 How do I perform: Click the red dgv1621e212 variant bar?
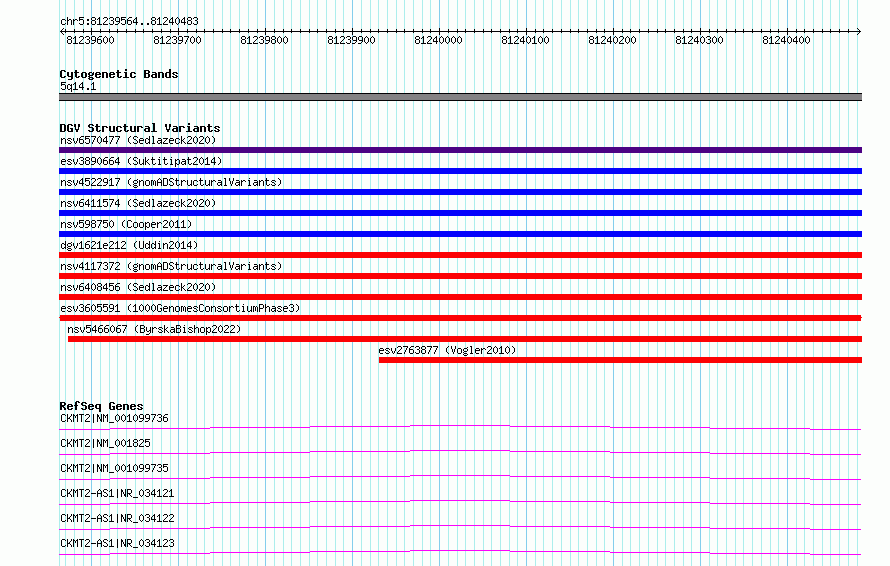tap(460, 255)
